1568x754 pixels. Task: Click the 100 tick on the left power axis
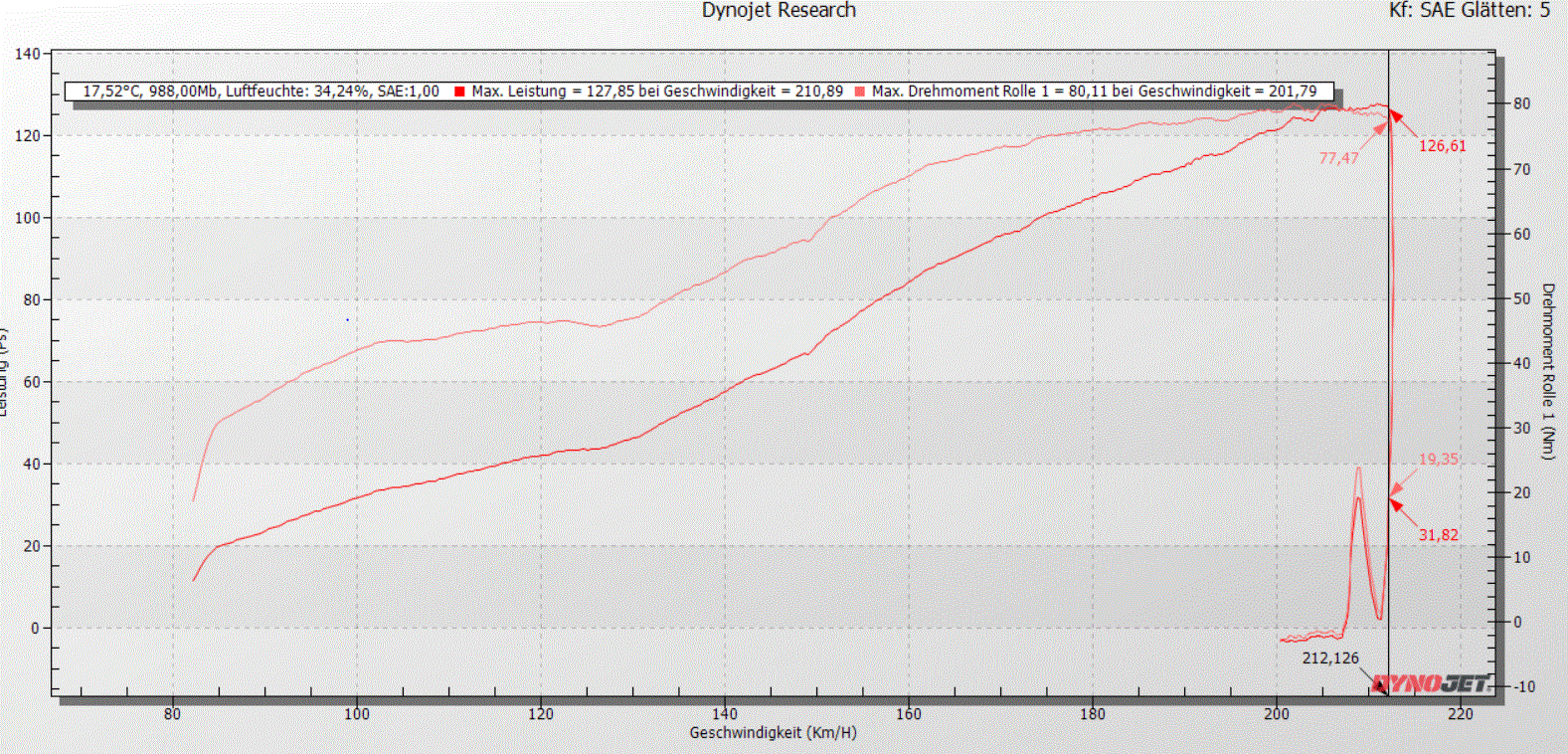(x=27, y=218)
